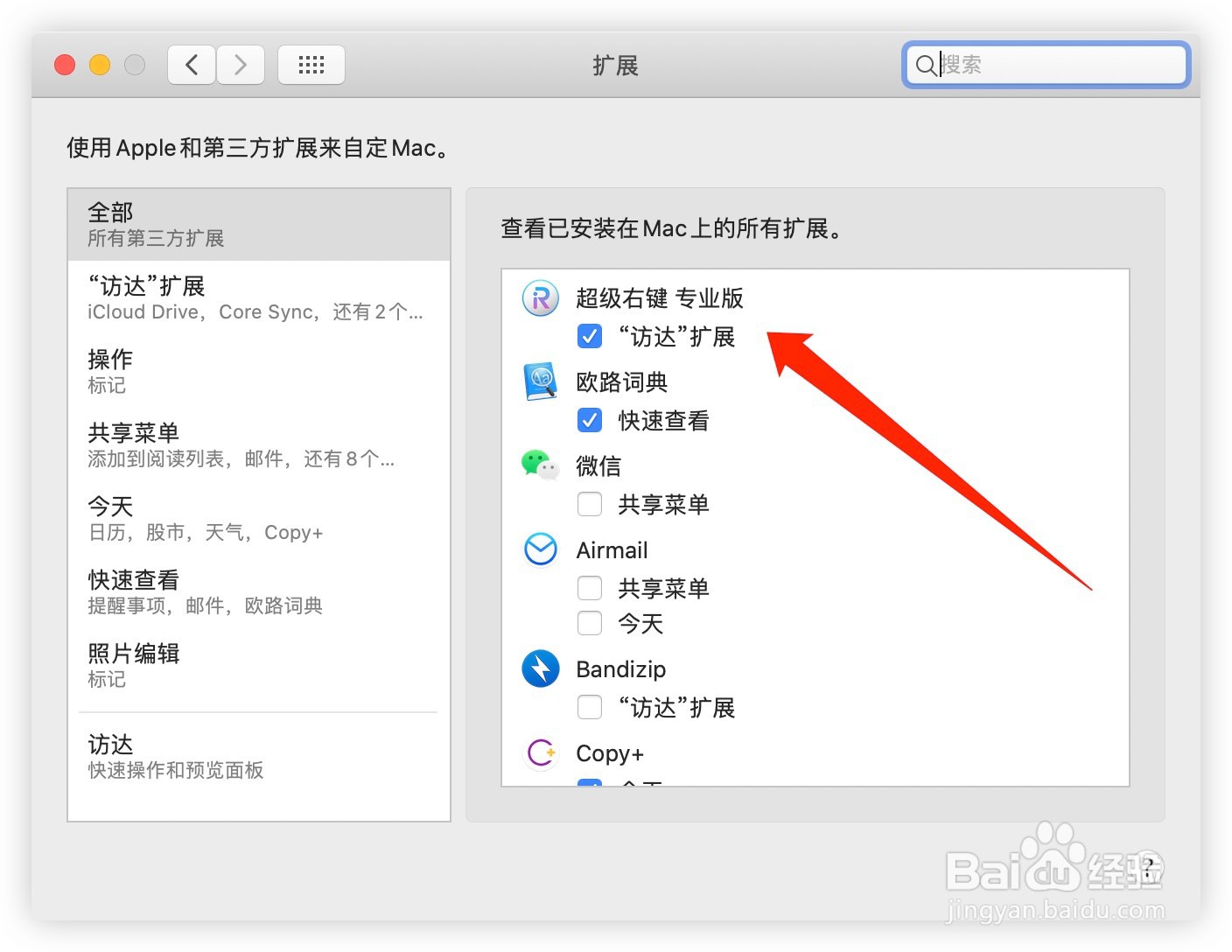1232x952 pixels.
Task: Click the Copy+ name text
Action: pos(610,753)
